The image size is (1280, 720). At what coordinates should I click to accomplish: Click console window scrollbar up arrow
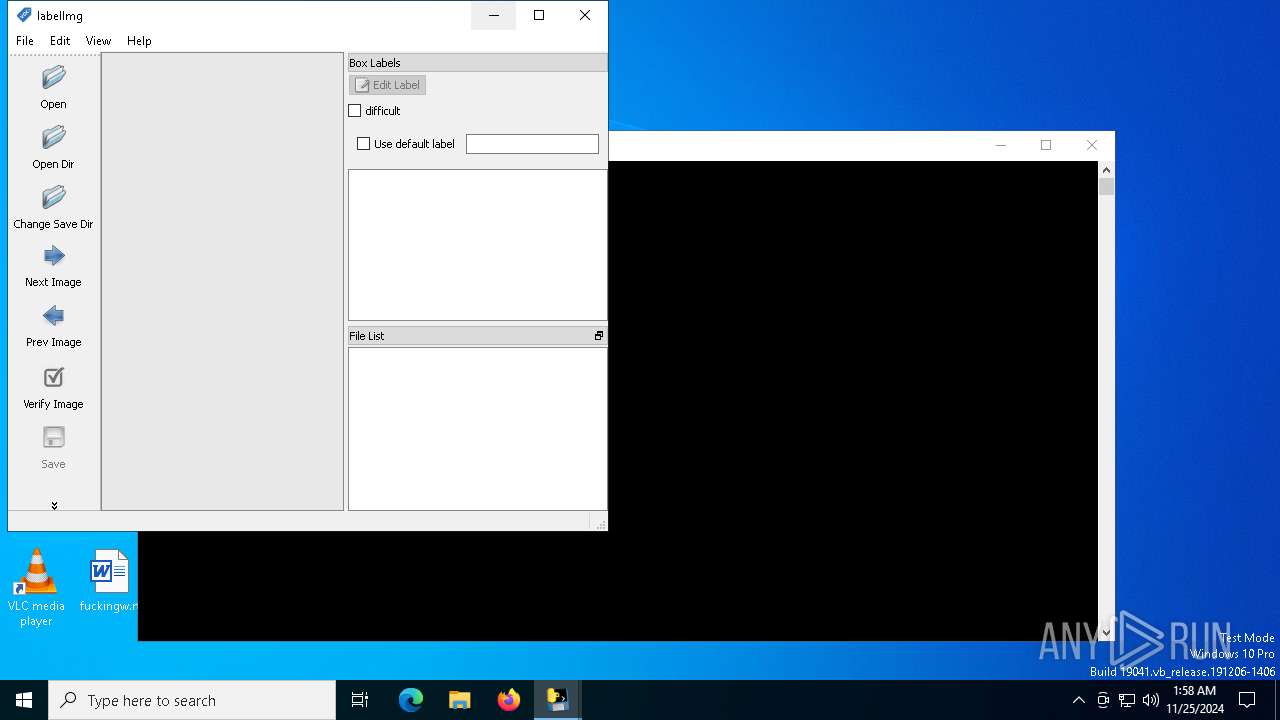[1106, 170]
